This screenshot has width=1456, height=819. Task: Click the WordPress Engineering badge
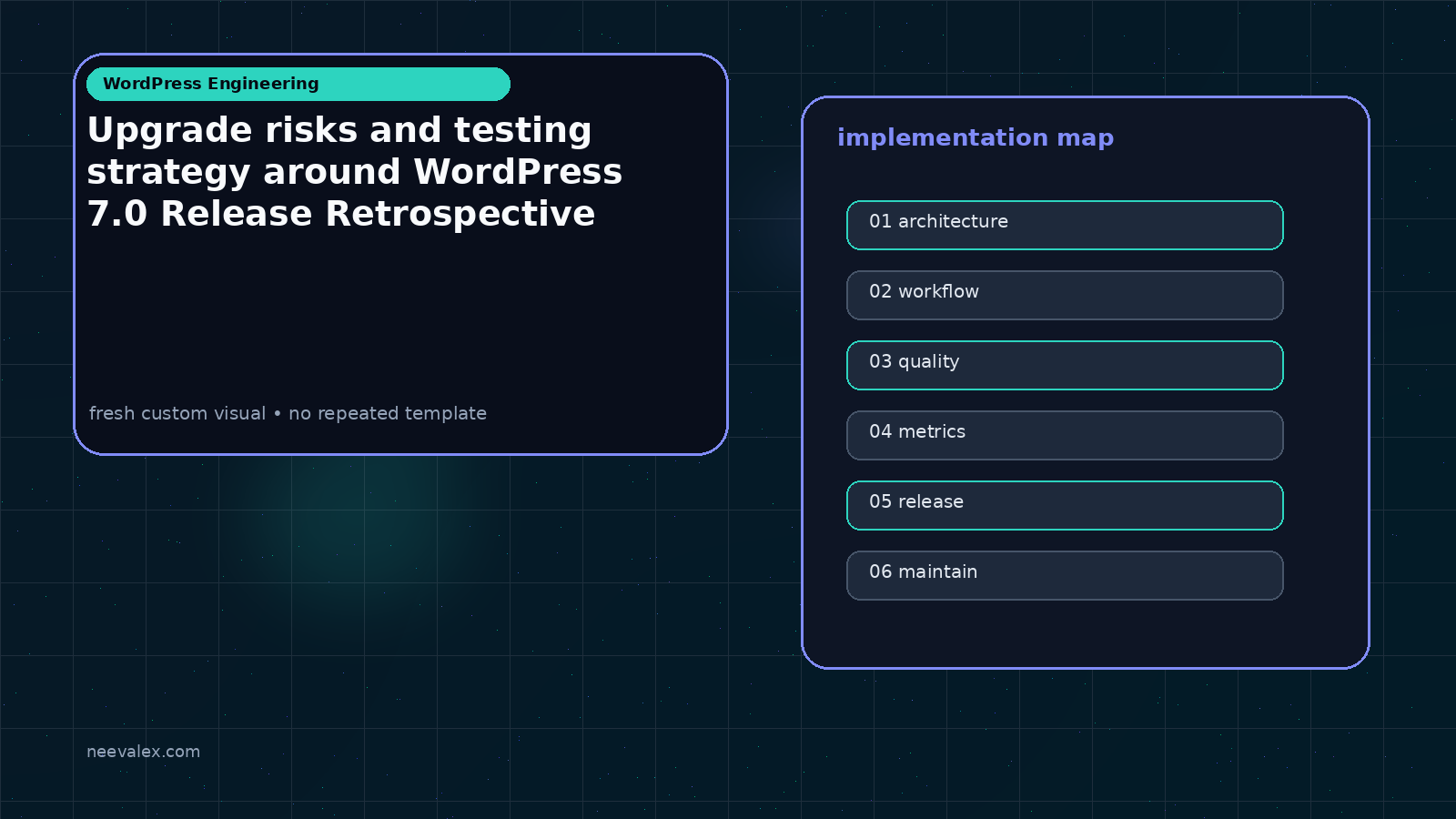[x=298, y=84]
